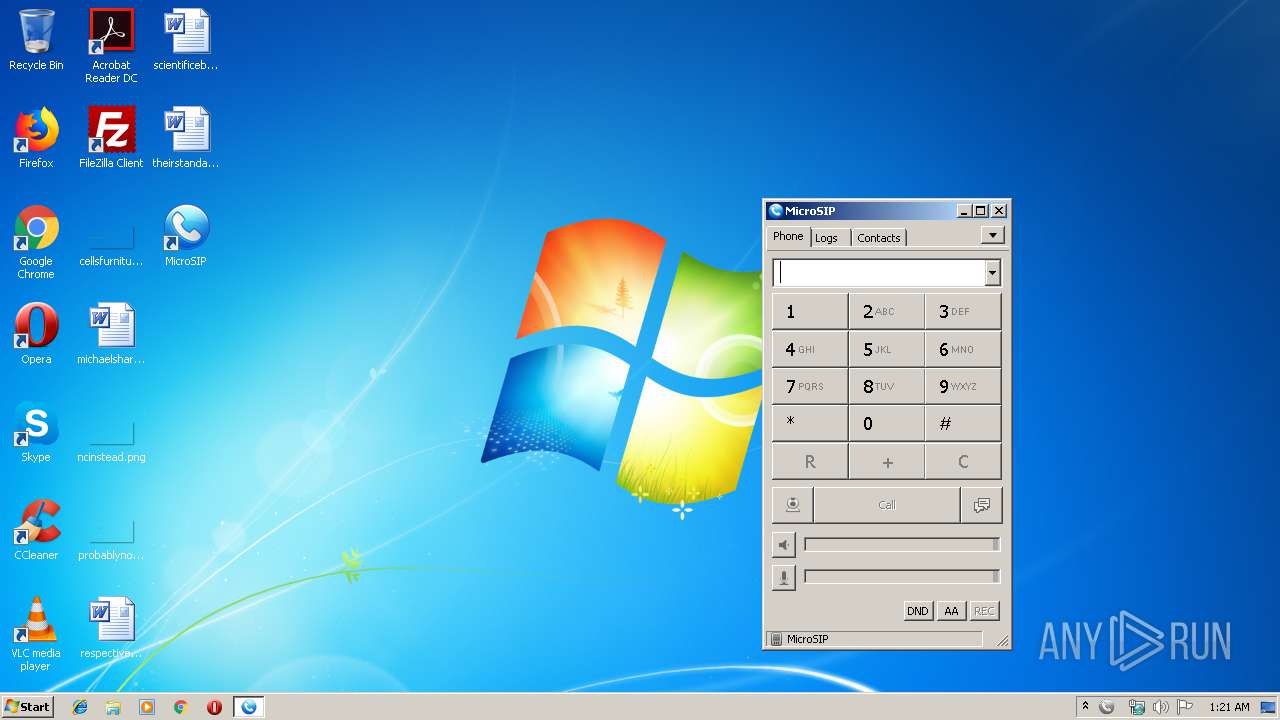Tap the star key on keypad

pos(809,423)
